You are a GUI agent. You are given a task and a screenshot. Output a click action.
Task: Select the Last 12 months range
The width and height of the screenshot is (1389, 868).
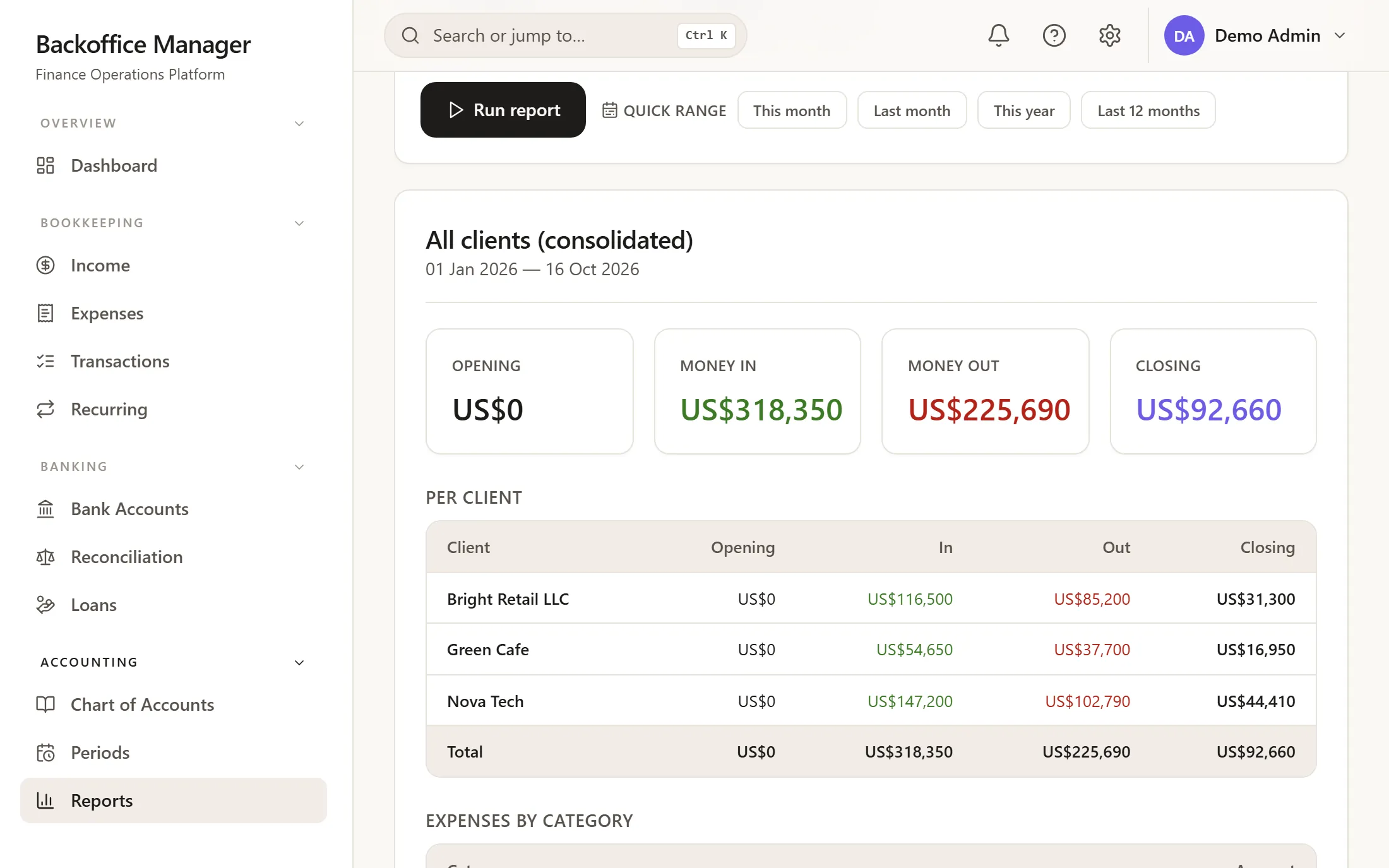(x=1148, y=110)
